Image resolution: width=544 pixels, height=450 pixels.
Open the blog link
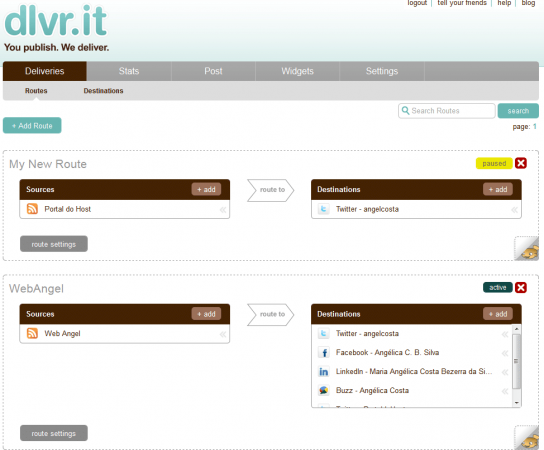point(528,3)
